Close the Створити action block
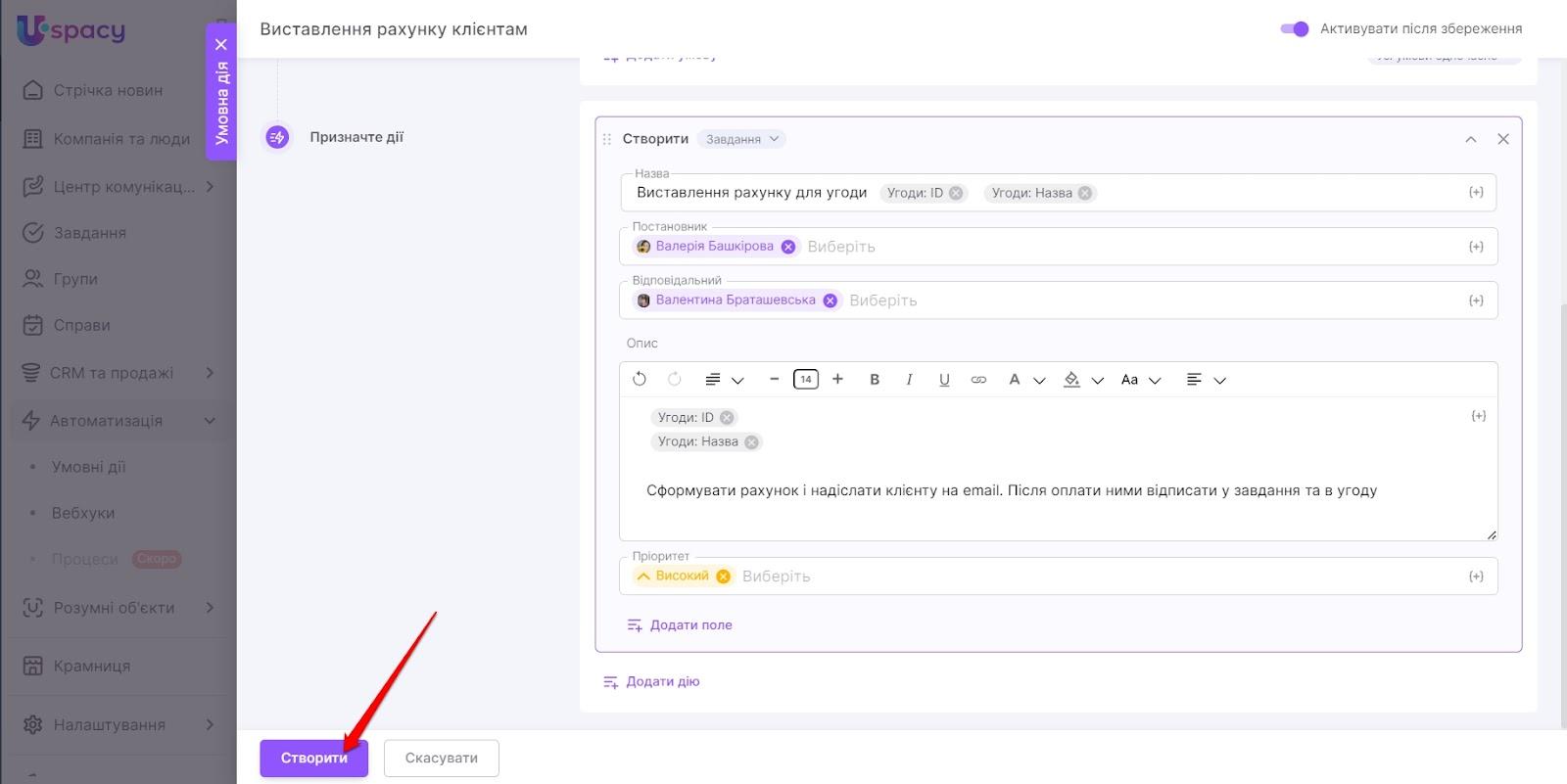 tap(1503, 139)
